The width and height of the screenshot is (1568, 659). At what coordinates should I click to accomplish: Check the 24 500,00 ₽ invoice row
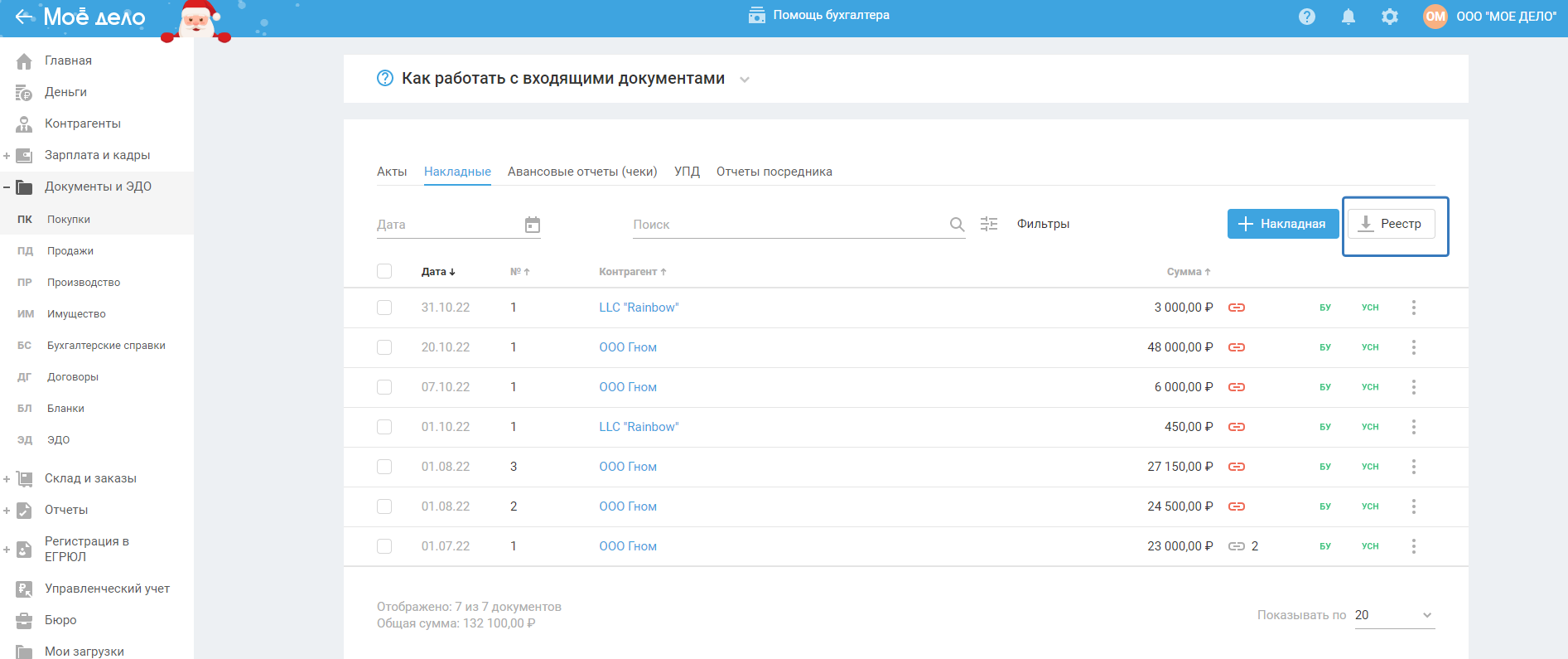coord(384,506)
